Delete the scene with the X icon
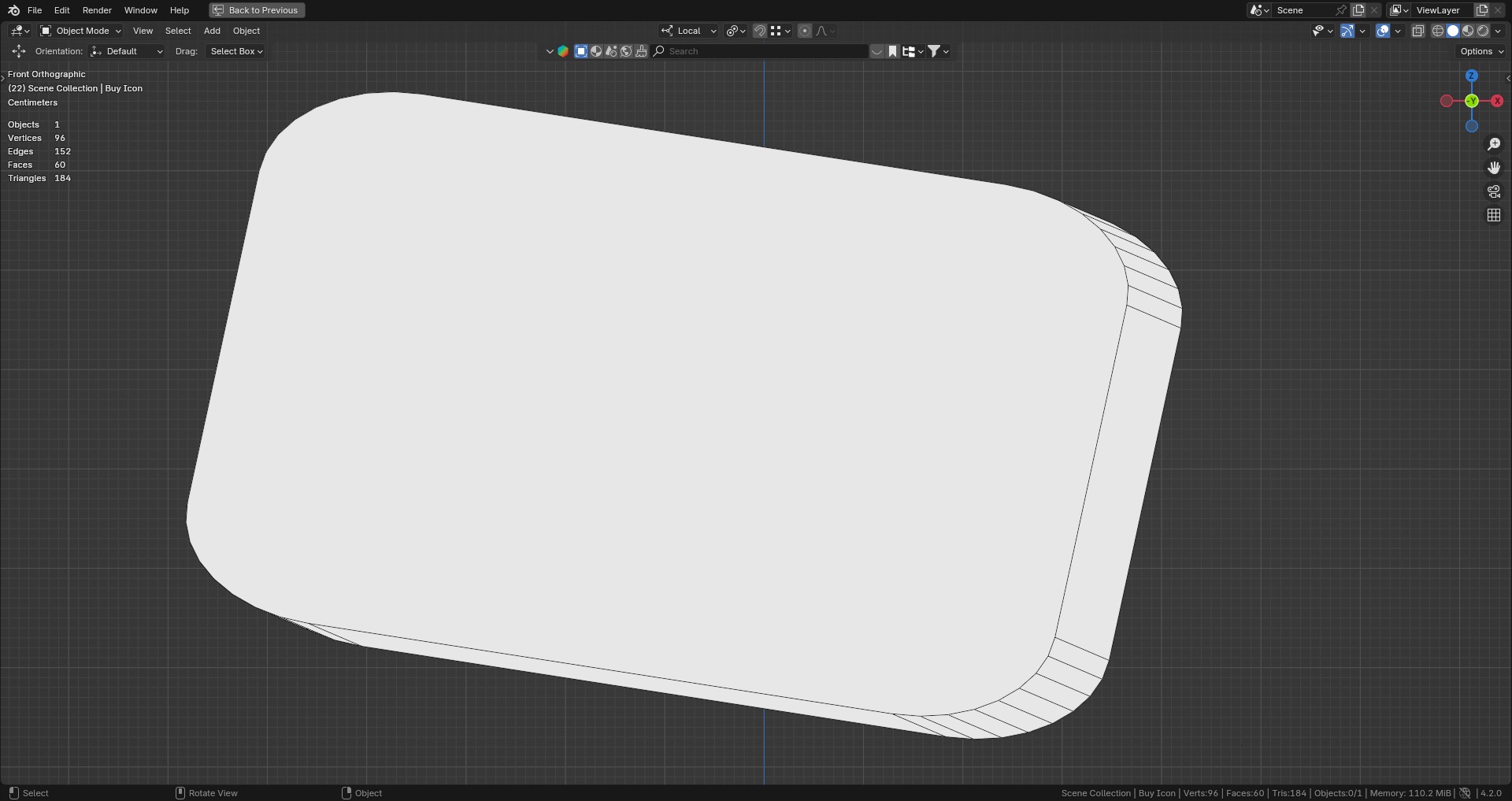The width and height of the screenshot is (1512, 801). (1374, 10)
